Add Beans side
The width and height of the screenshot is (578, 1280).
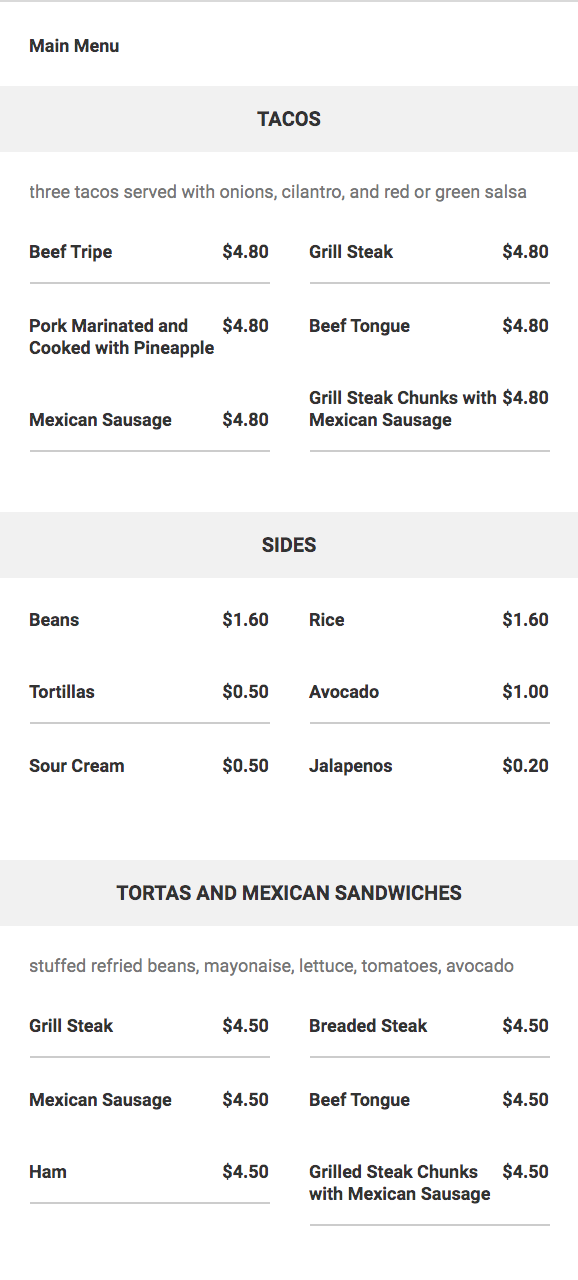(149, 620)
